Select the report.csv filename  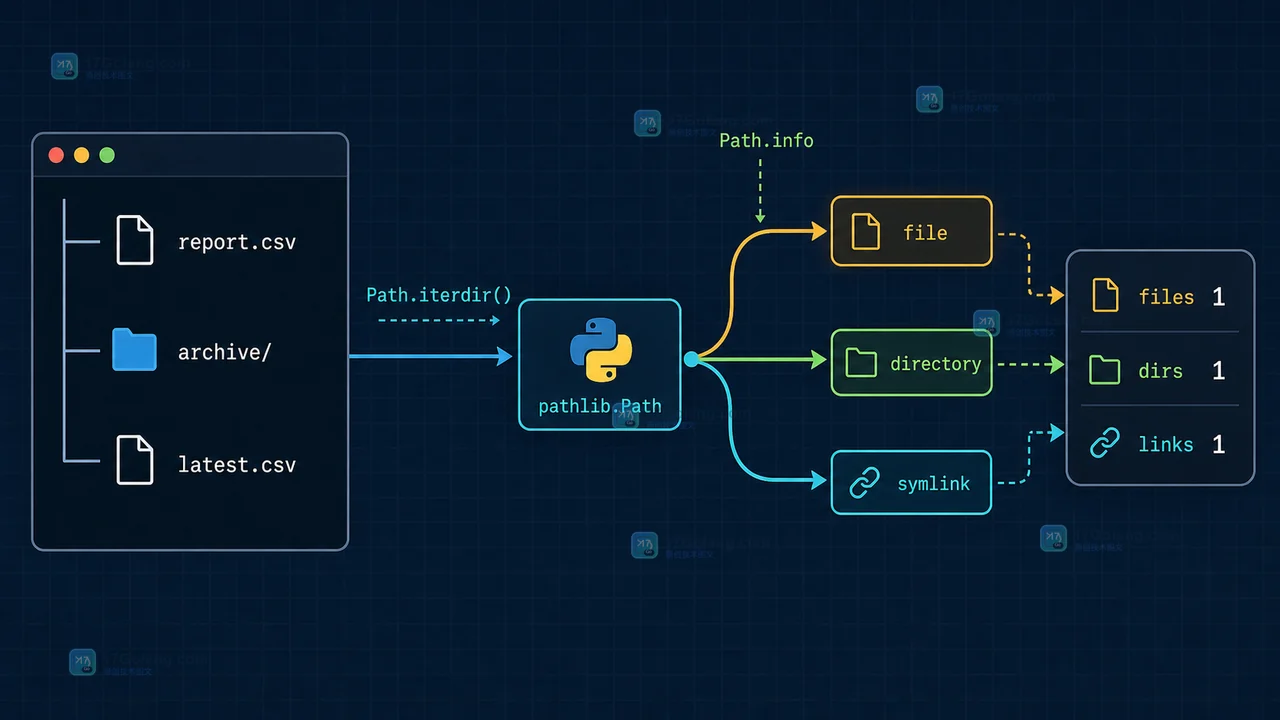pos(237,242)
